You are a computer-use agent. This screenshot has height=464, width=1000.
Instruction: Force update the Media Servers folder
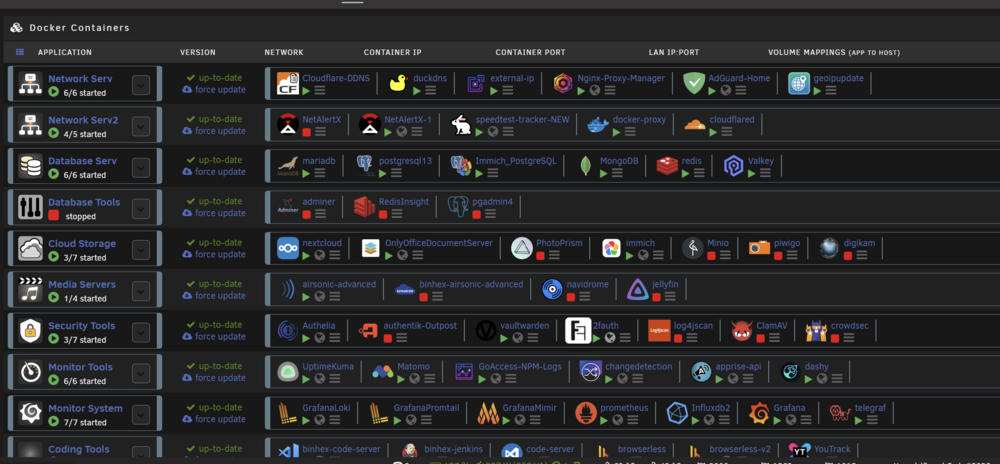[x=214, y=296]
